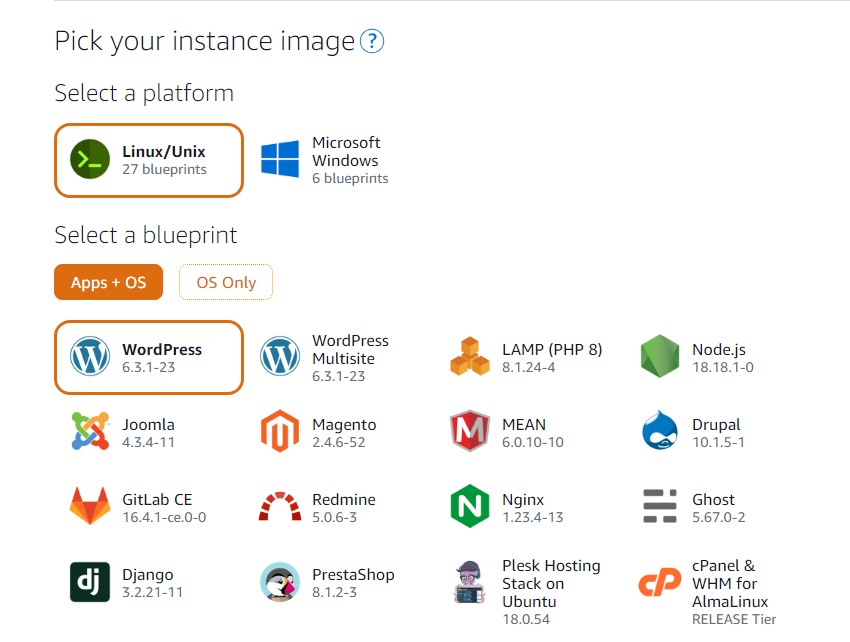
Task: Select the Drupal droplet icon
Action: (x=660, y=431)
